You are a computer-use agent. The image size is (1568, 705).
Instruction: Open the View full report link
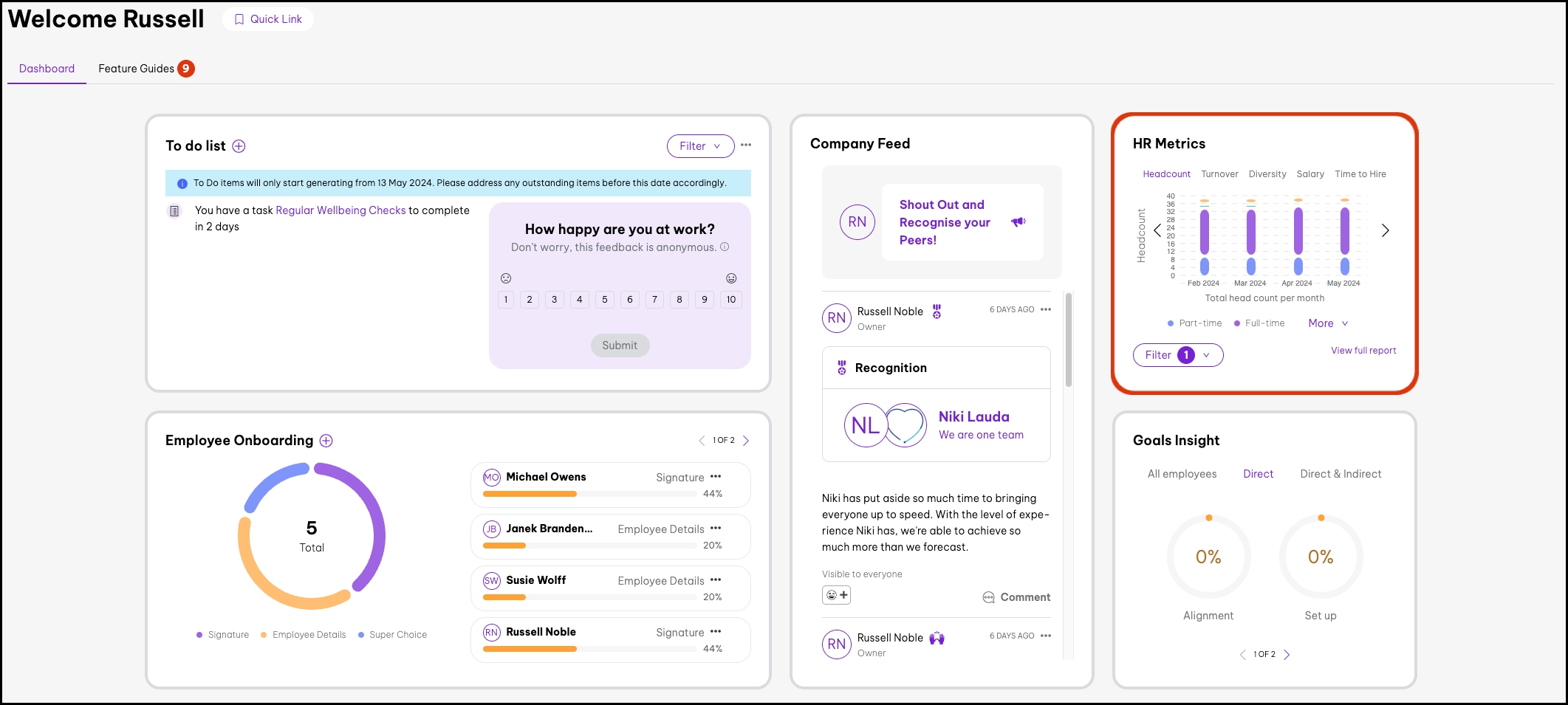pos(1363,351)
